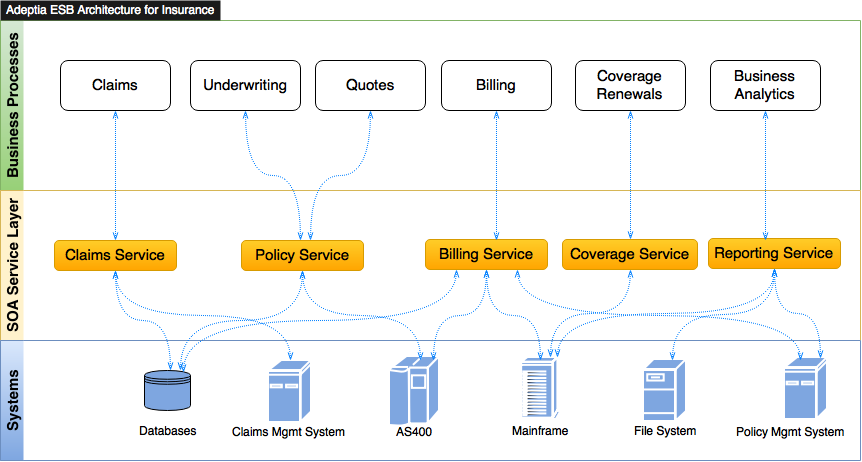Select the Policy Mgmt System text label
Viewport: 862px width, 462px height.
[791, 432]
